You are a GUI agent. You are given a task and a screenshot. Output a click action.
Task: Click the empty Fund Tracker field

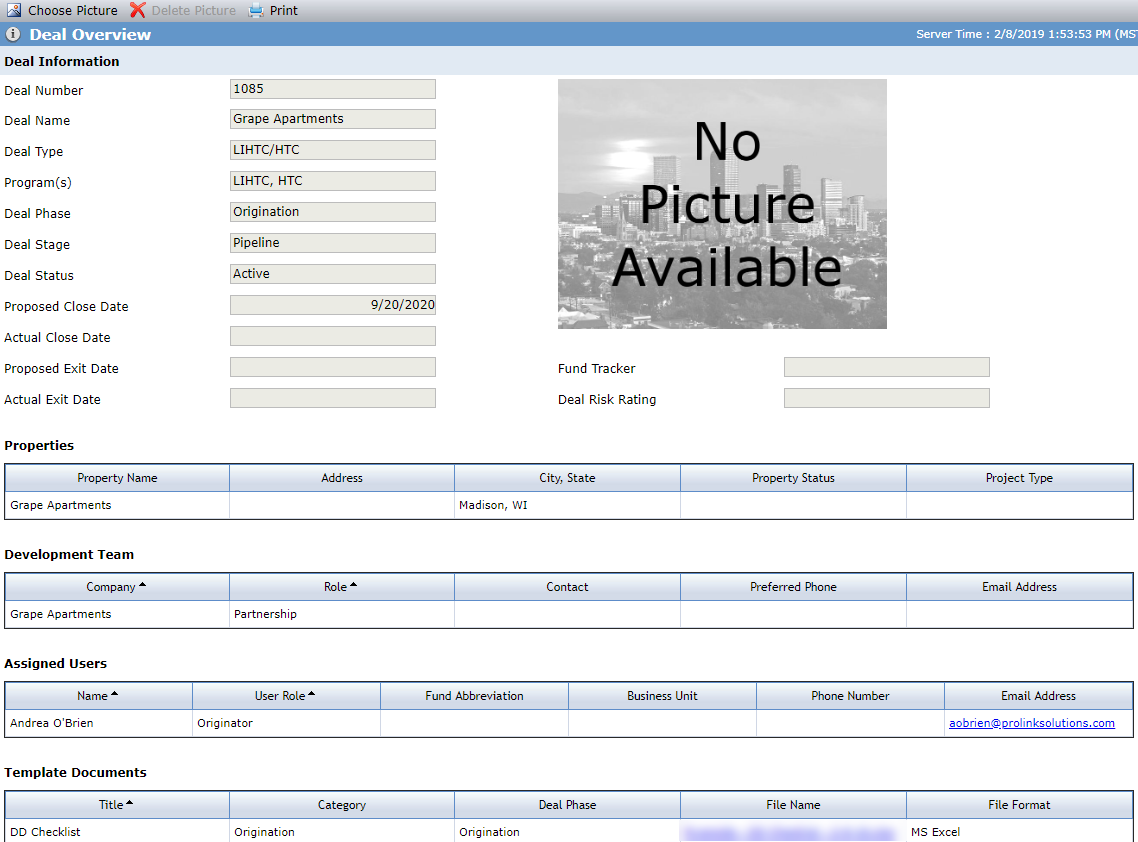[886, 367]
